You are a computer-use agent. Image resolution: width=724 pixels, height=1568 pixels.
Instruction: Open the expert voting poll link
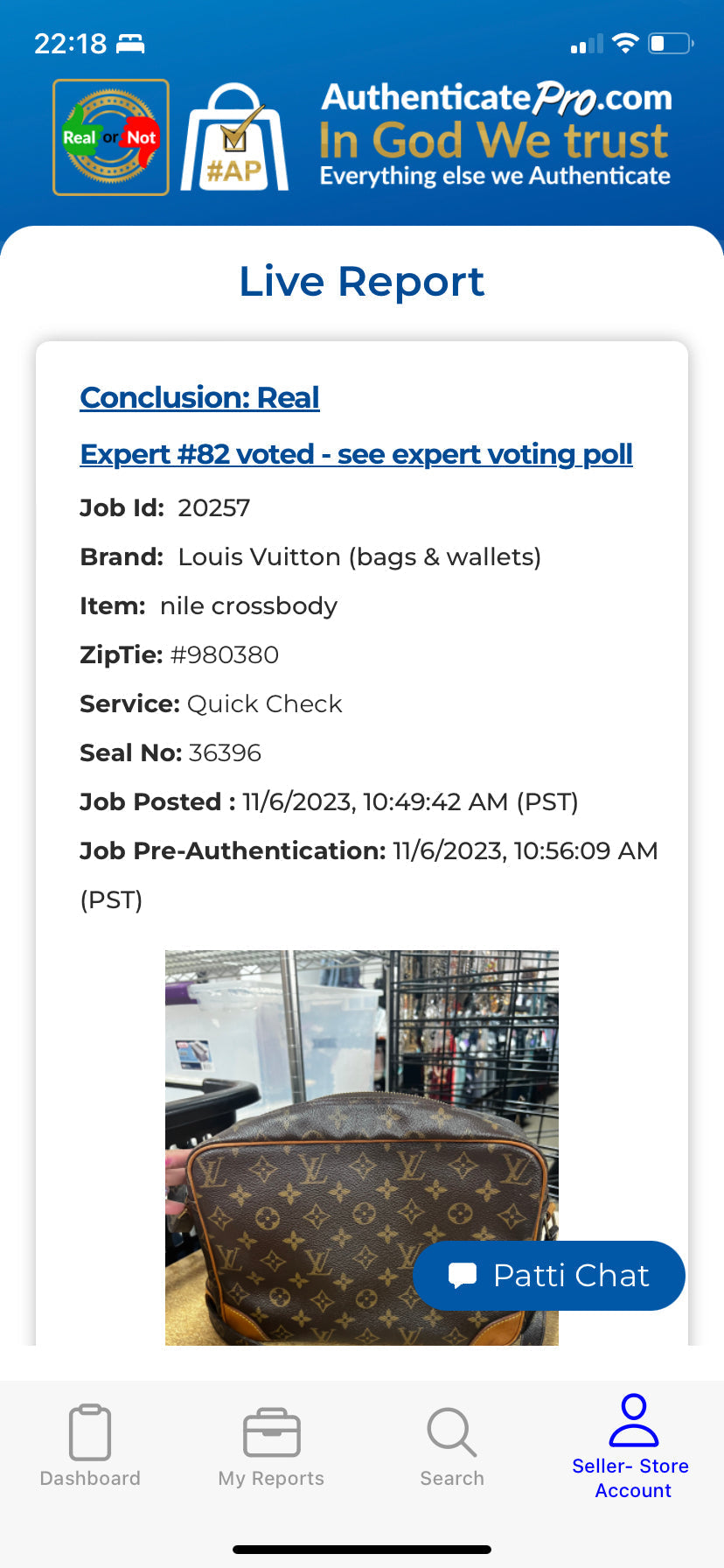coord(356,454)
